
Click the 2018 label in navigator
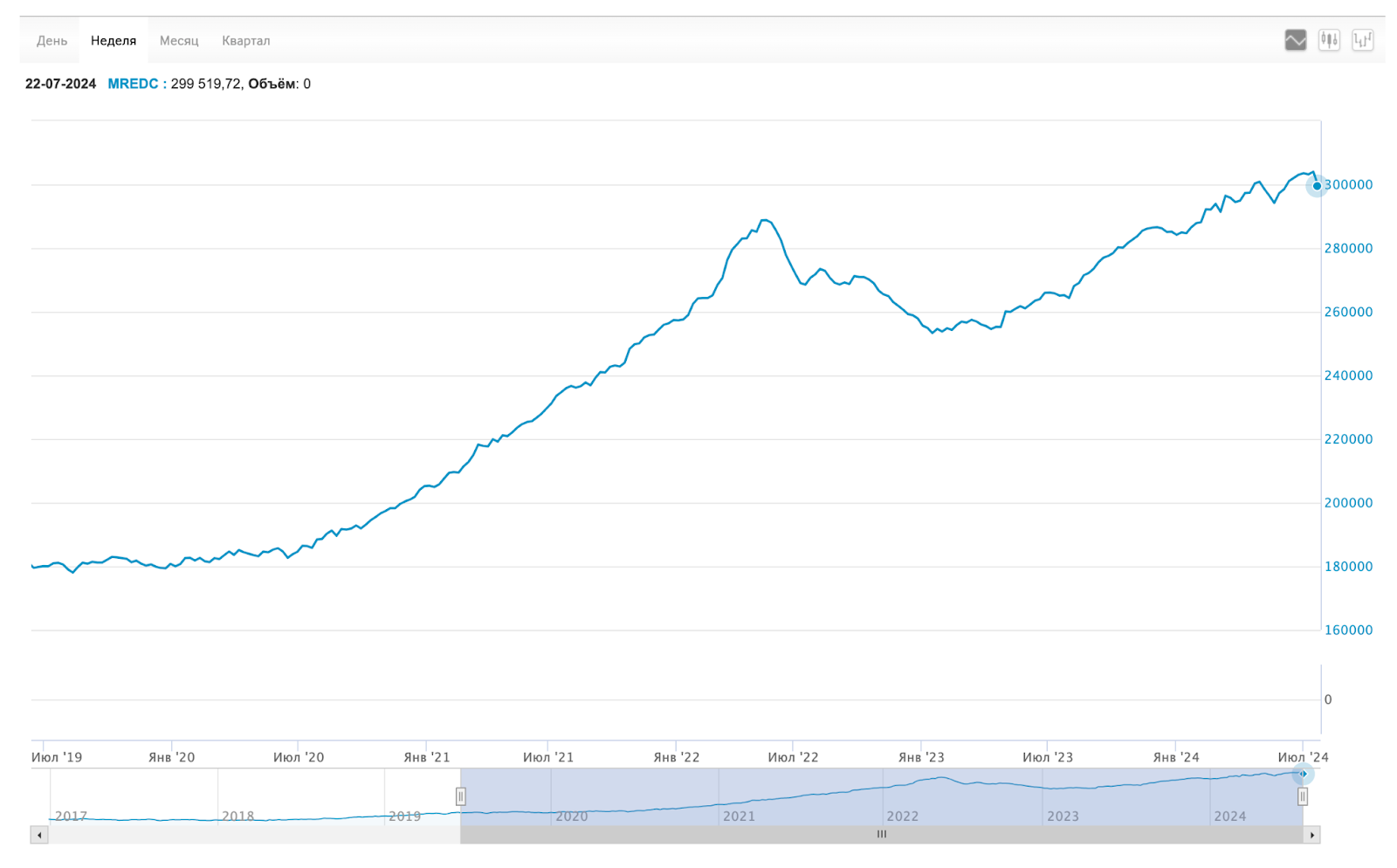click(237, 816)
